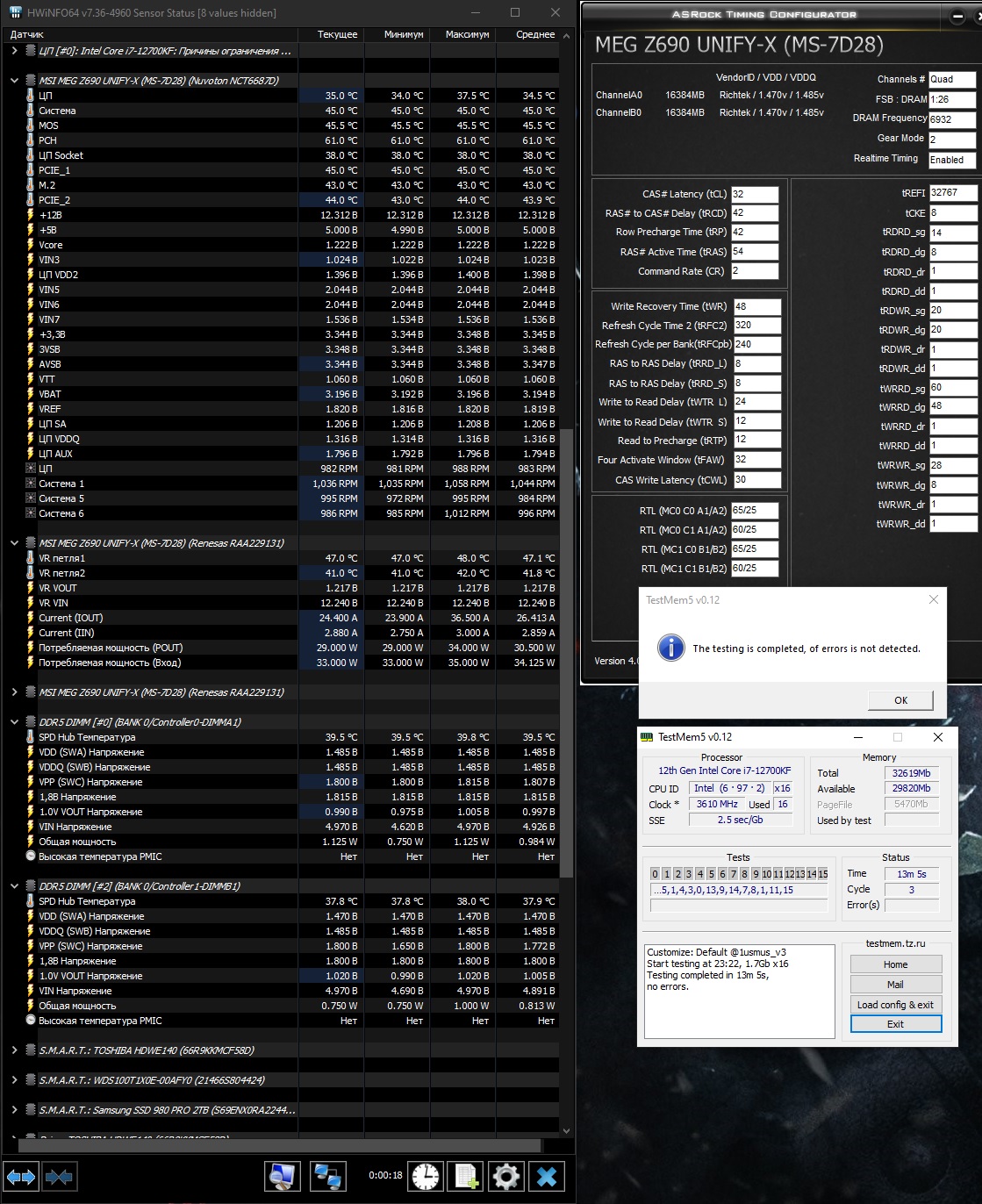The width and height of the screenshot is (982, 1204).
Task: Click the DRAM Frequency field
Action: point(951,119)
